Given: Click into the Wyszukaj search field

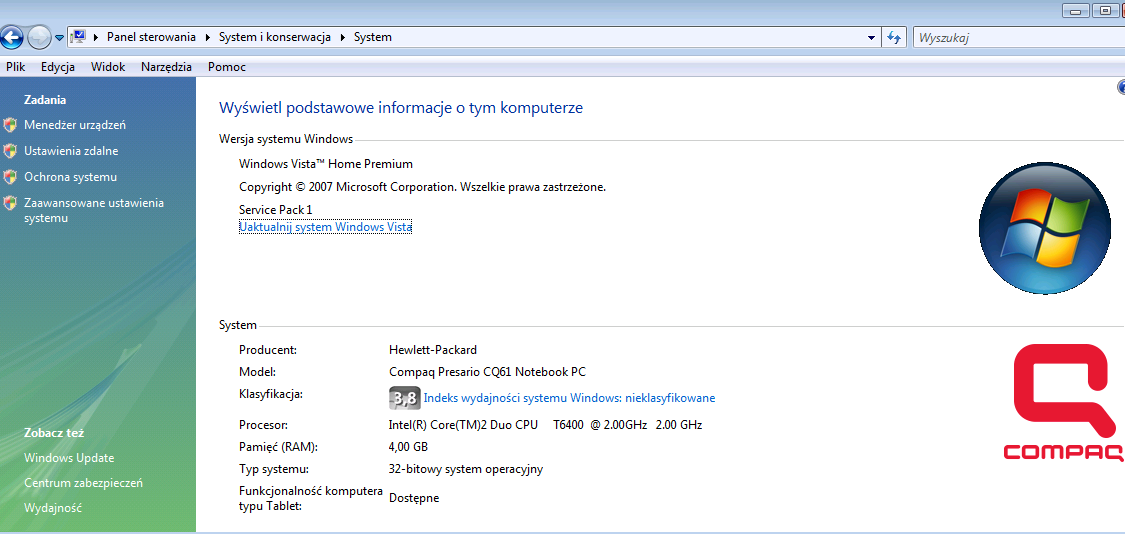Looking at the screenshot, I should [1019, 37].
